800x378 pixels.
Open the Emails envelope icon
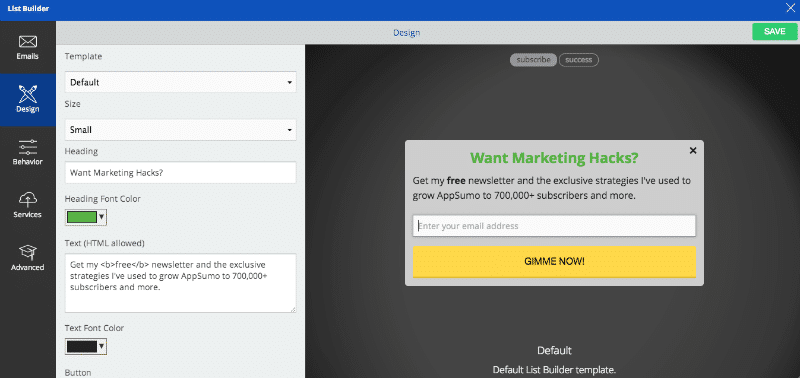(x=28, y=42)
